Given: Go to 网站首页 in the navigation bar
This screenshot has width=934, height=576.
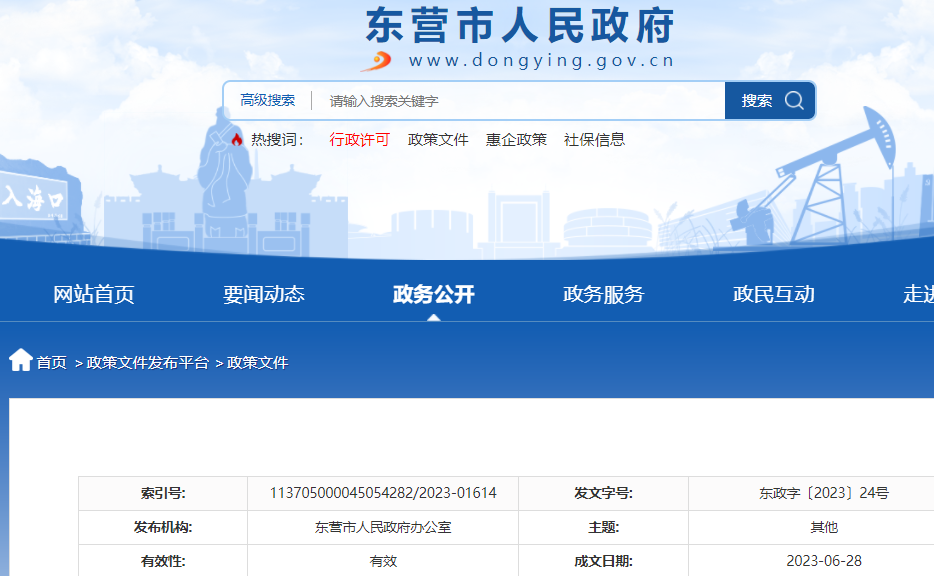Looking at the screenshot, I should point(93,294).
